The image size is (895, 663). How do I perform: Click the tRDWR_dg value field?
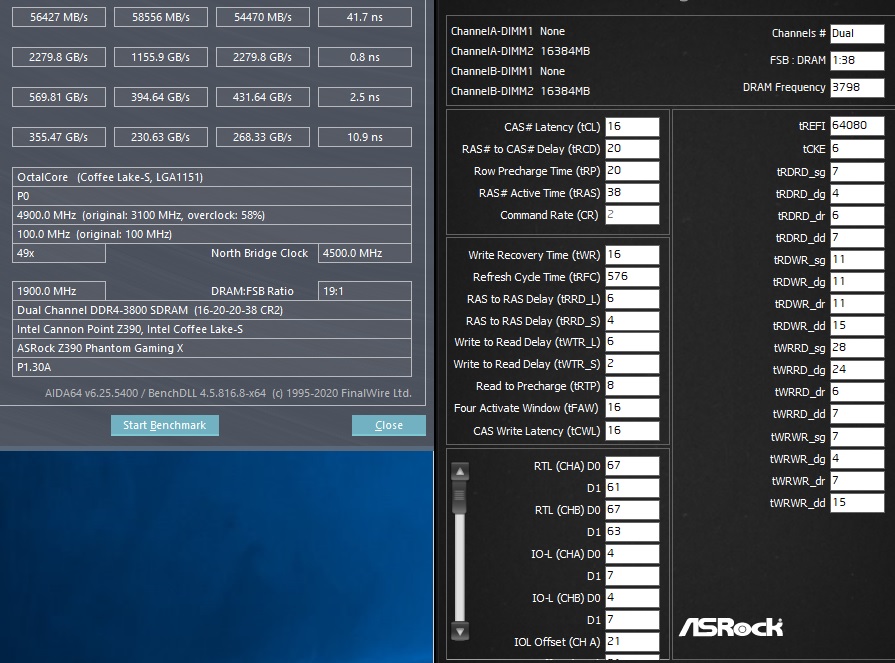tap(857, 281)
